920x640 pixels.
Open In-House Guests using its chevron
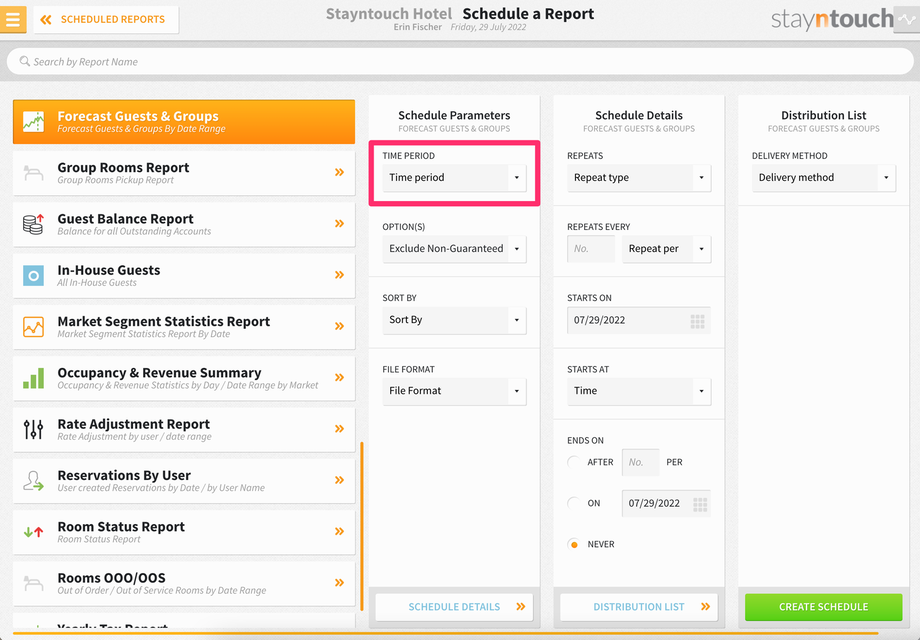[339, 275]
